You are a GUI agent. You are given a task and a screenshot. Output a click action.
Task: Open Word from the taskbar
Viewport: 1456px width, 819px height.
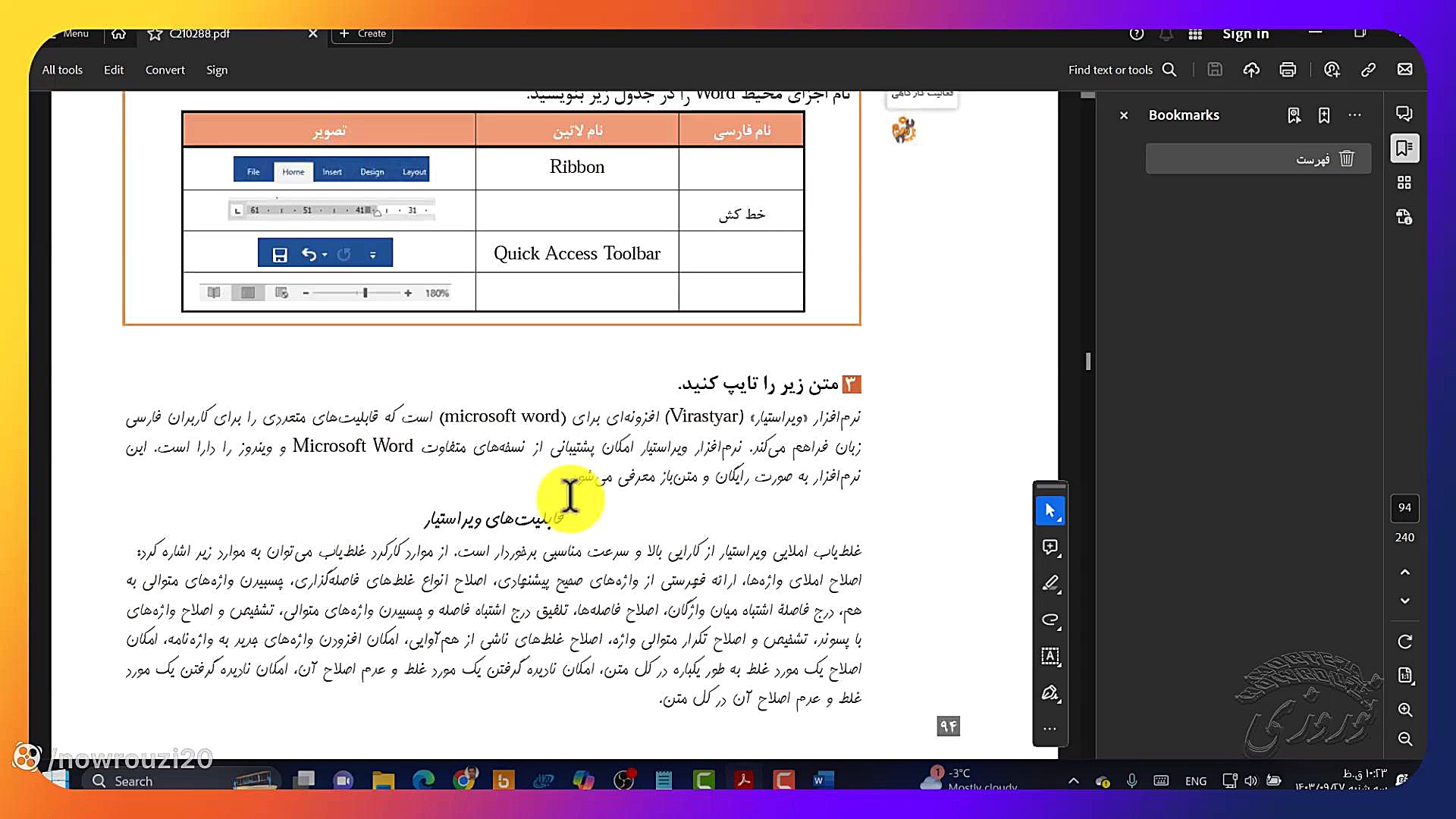[x=823, y=780]
